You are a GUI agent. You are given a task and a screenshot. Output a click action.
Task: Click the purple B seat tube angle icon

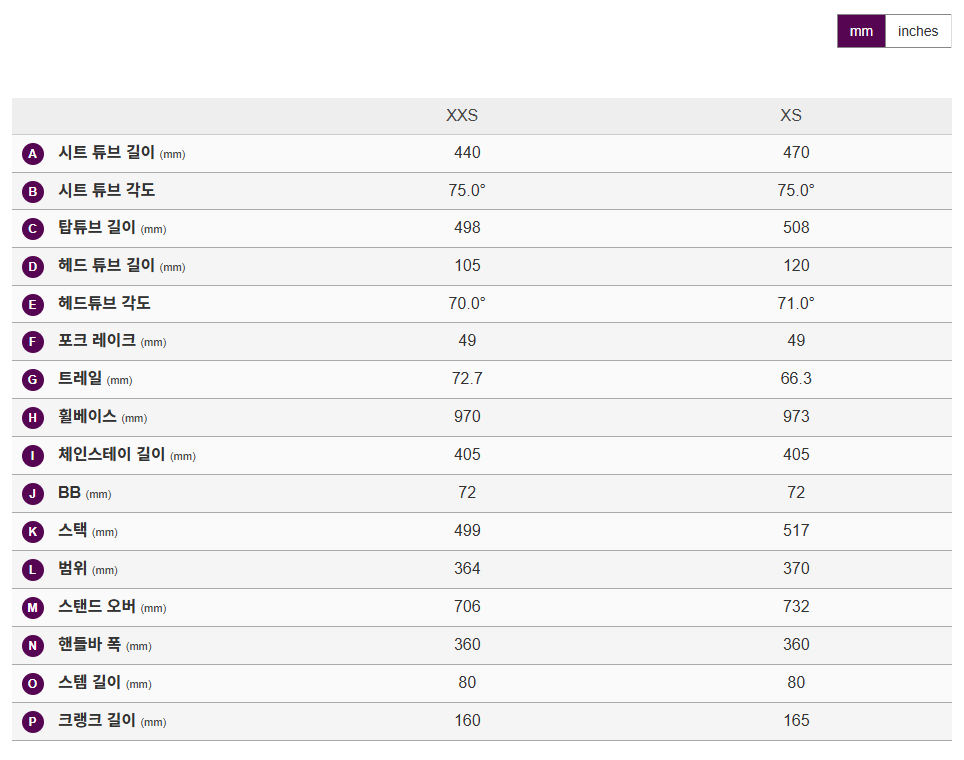click(32, 191)
